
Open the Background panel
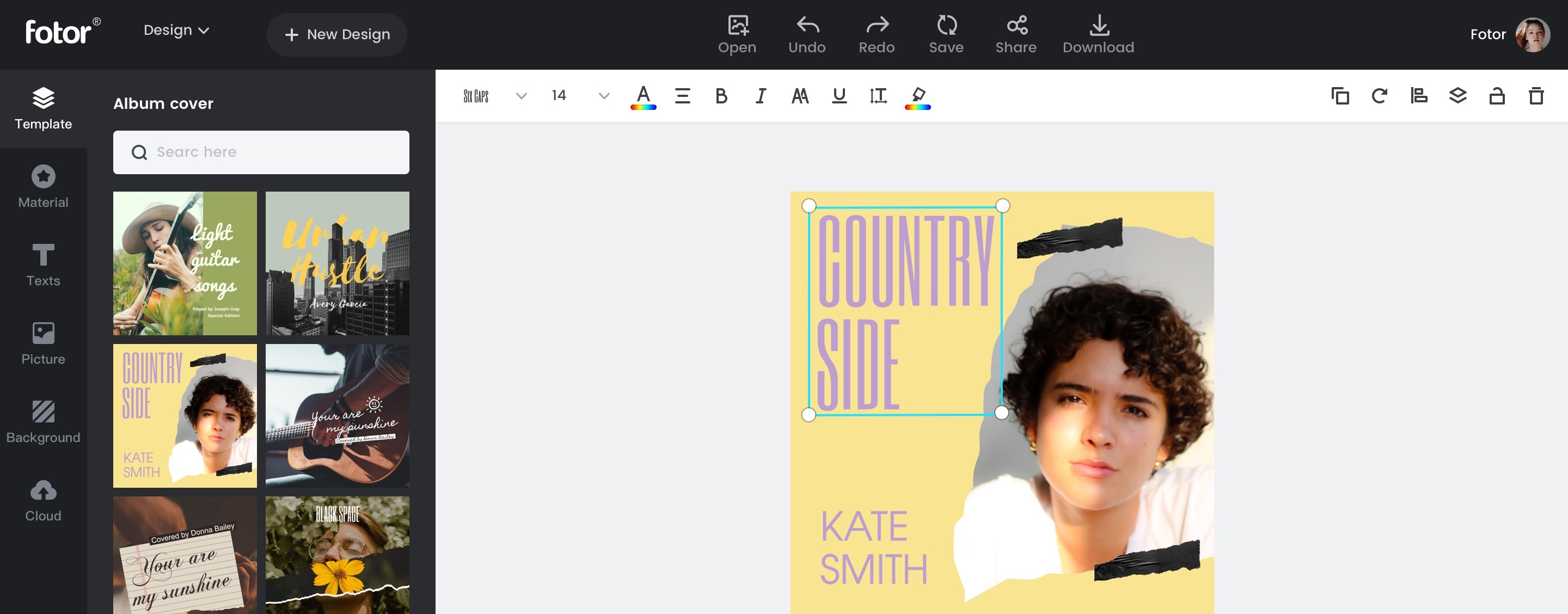(x=43, y=422)
